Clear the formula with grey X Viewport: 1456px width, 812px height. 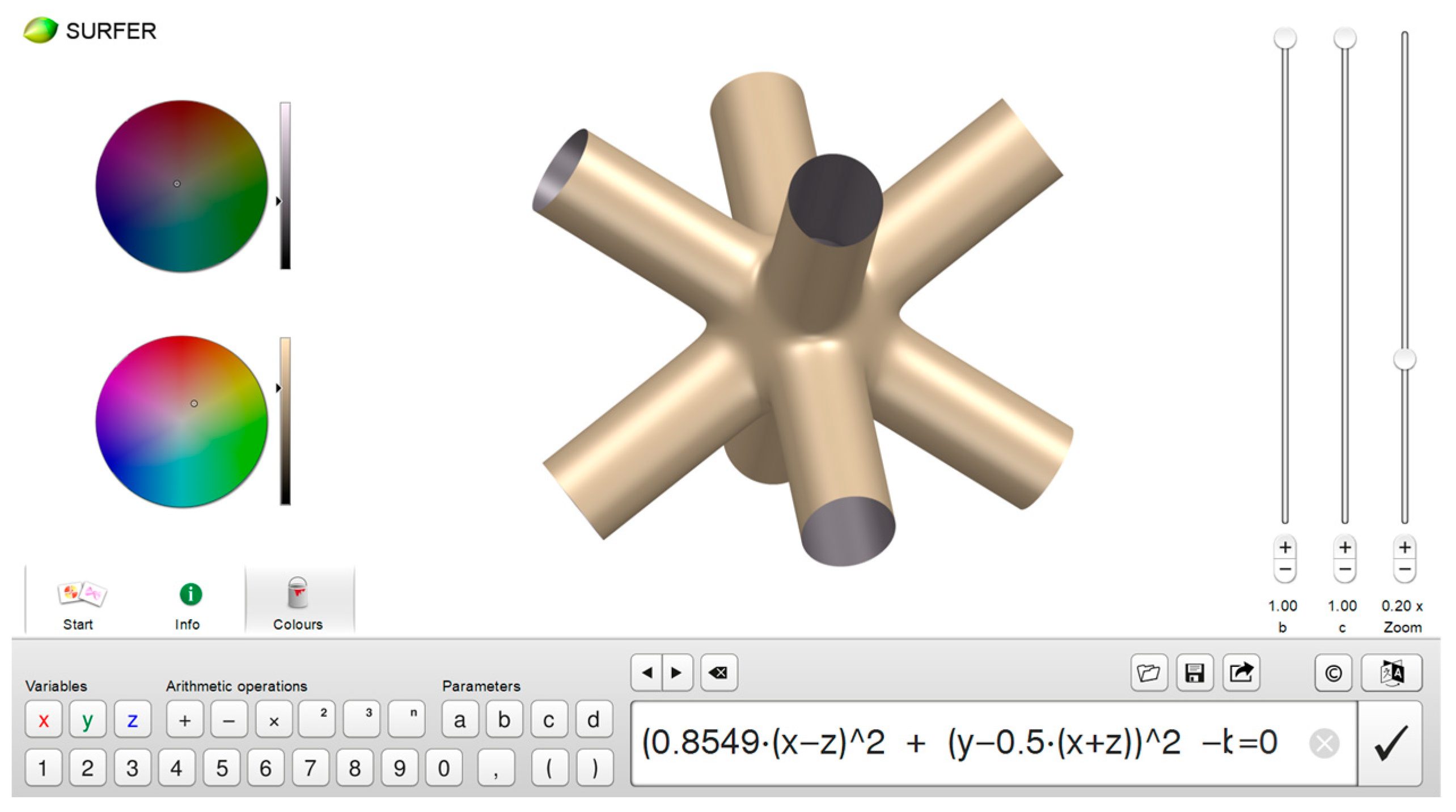1324,743
